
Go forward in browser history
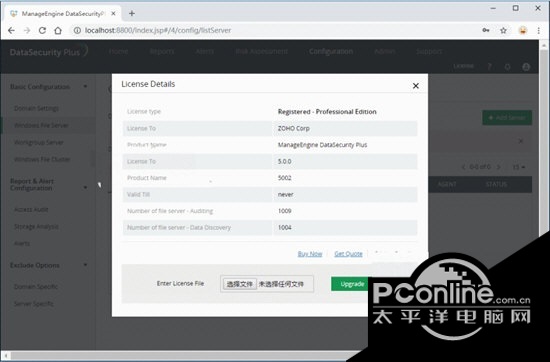[27, 31]
